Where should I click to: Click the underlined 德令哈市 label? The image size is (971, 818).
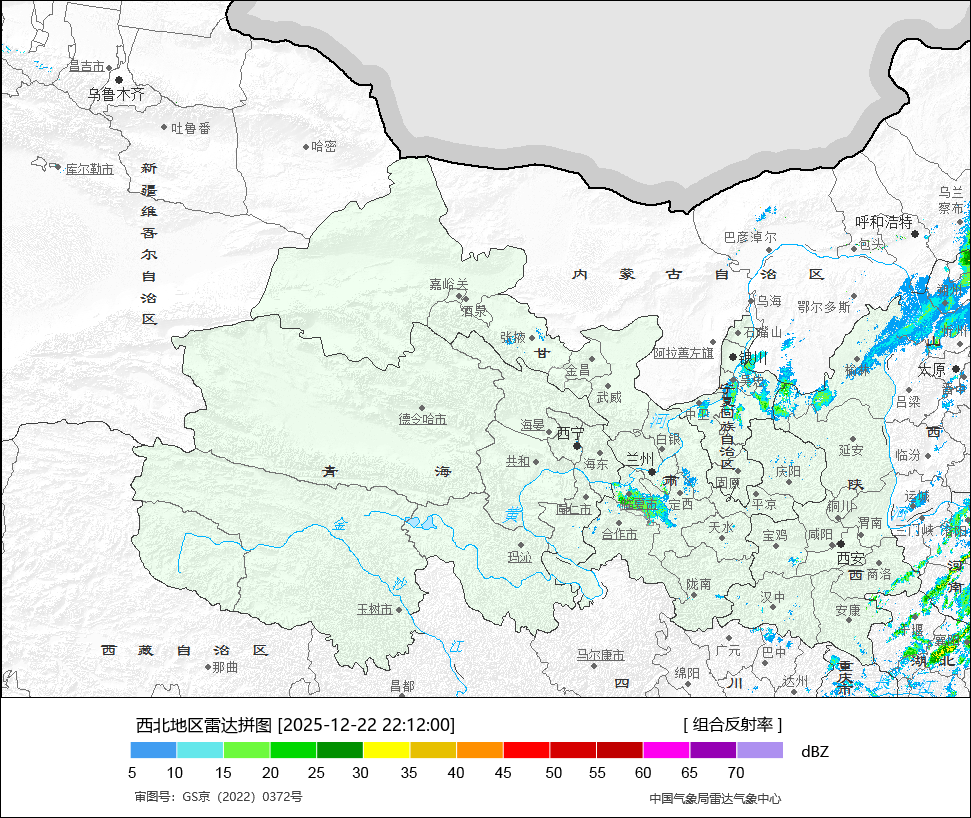422,419
